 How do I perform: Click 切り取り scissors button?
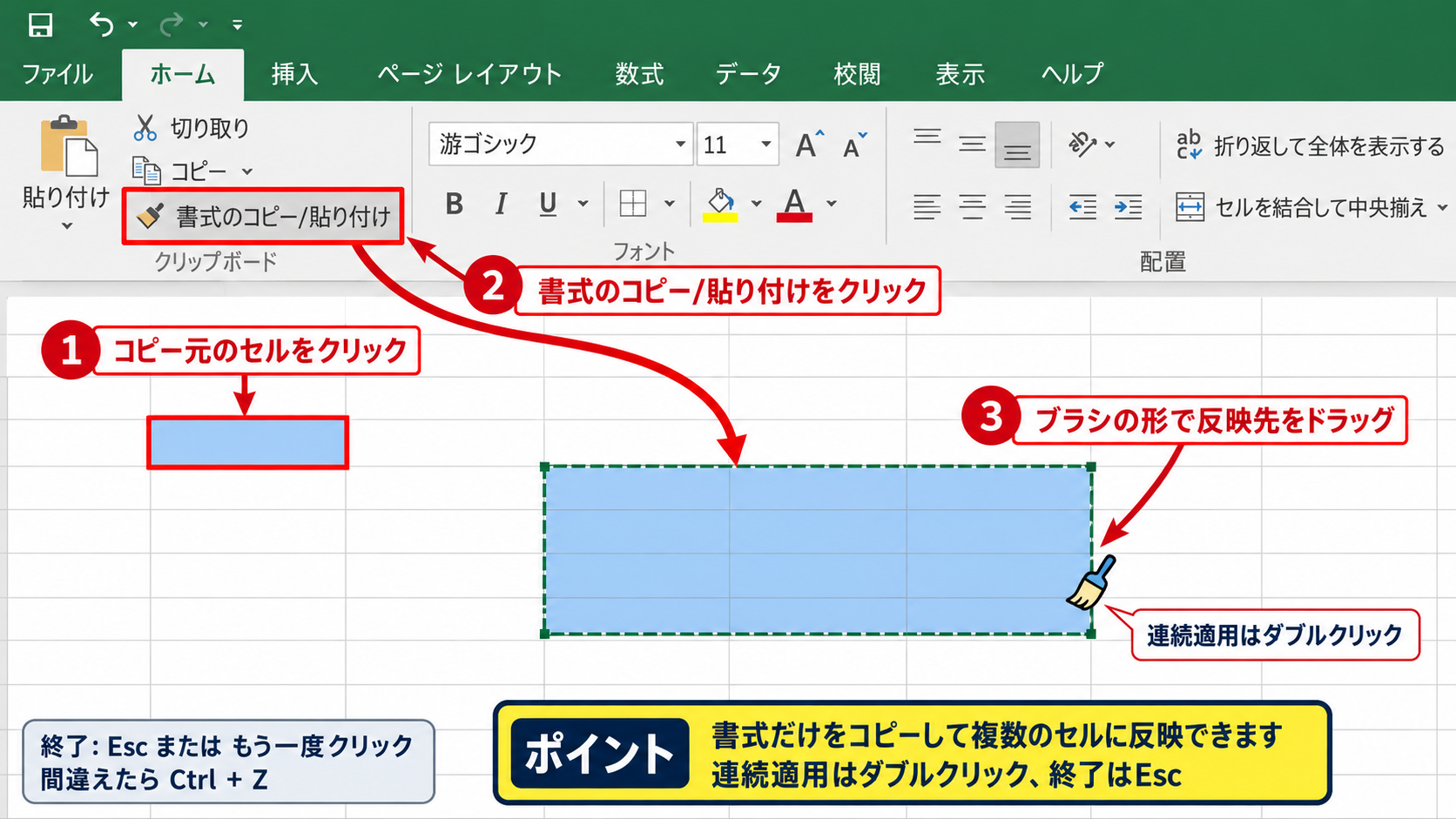192,128
